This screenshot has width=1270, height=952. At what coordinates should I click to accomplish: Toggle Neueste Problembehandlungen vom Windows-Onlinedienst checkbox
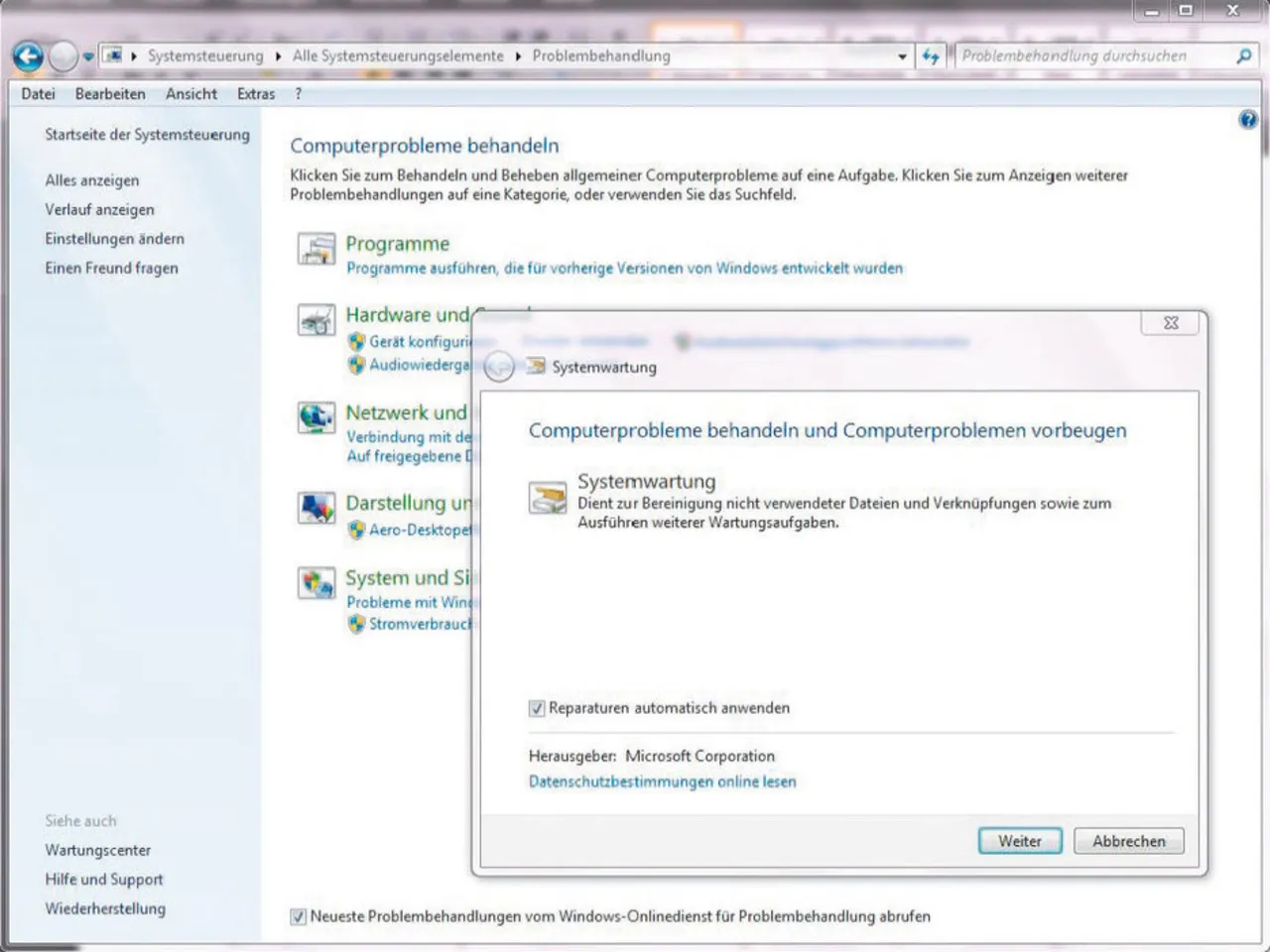[x=298, y=916]
